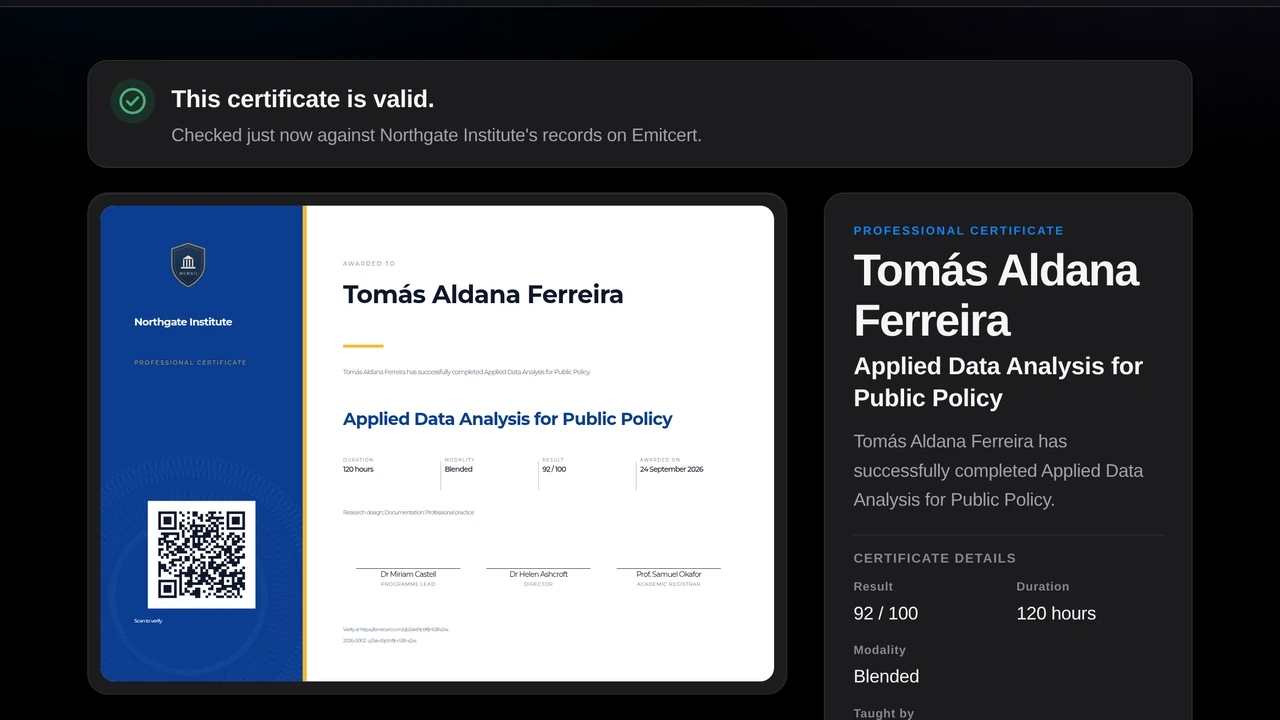The width and height of the screenshot is (1280, 720).
Task: Click 'CERTIFICATE DETAILS' section header
Action: pos(934,558)
